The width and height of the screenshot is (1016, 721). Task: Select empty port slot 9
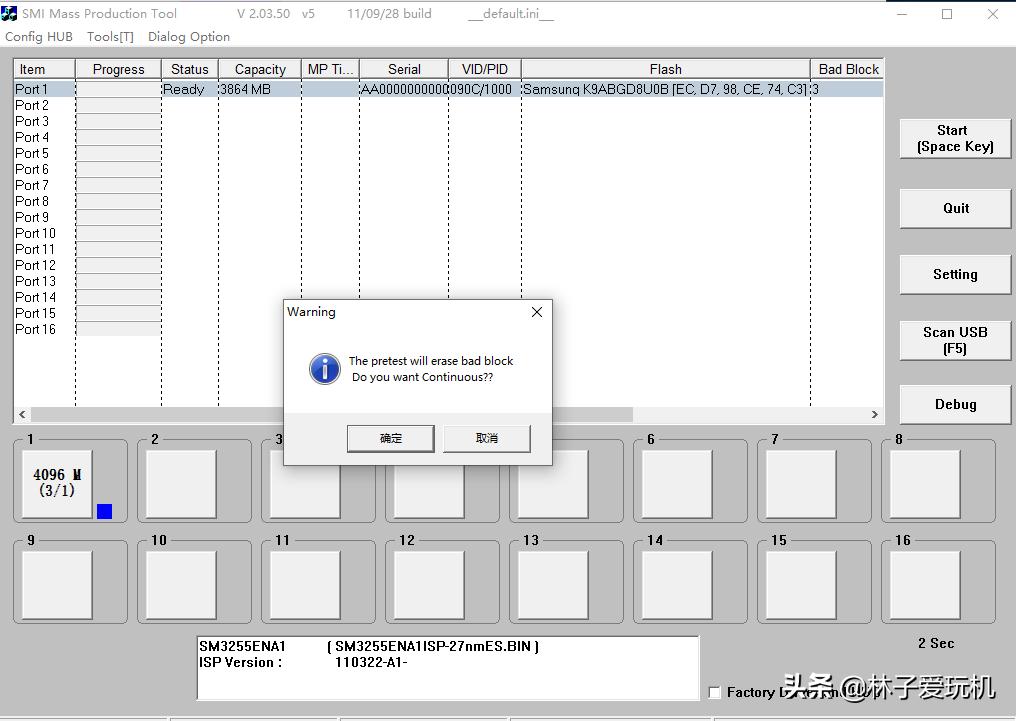click(57, 585)
